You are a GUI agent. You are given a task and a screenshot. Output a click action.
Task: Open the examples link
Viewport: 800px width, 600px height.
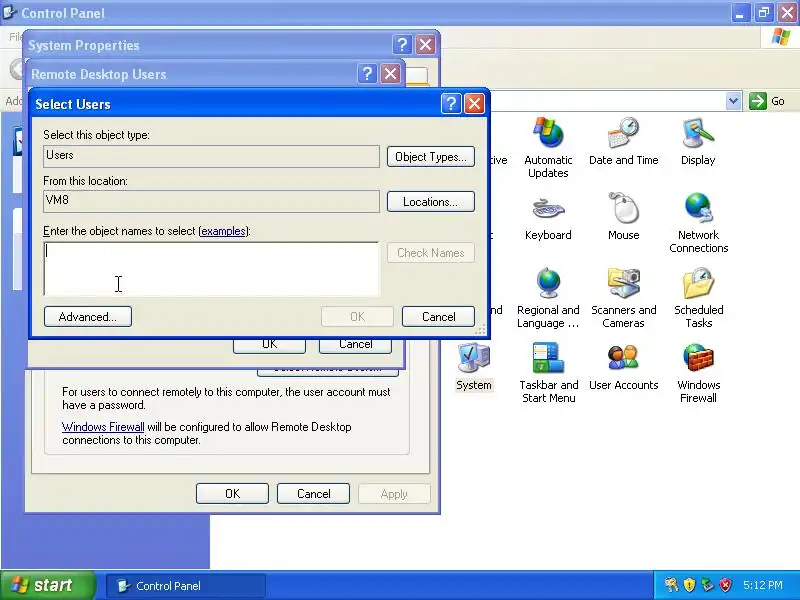point(223,231)
